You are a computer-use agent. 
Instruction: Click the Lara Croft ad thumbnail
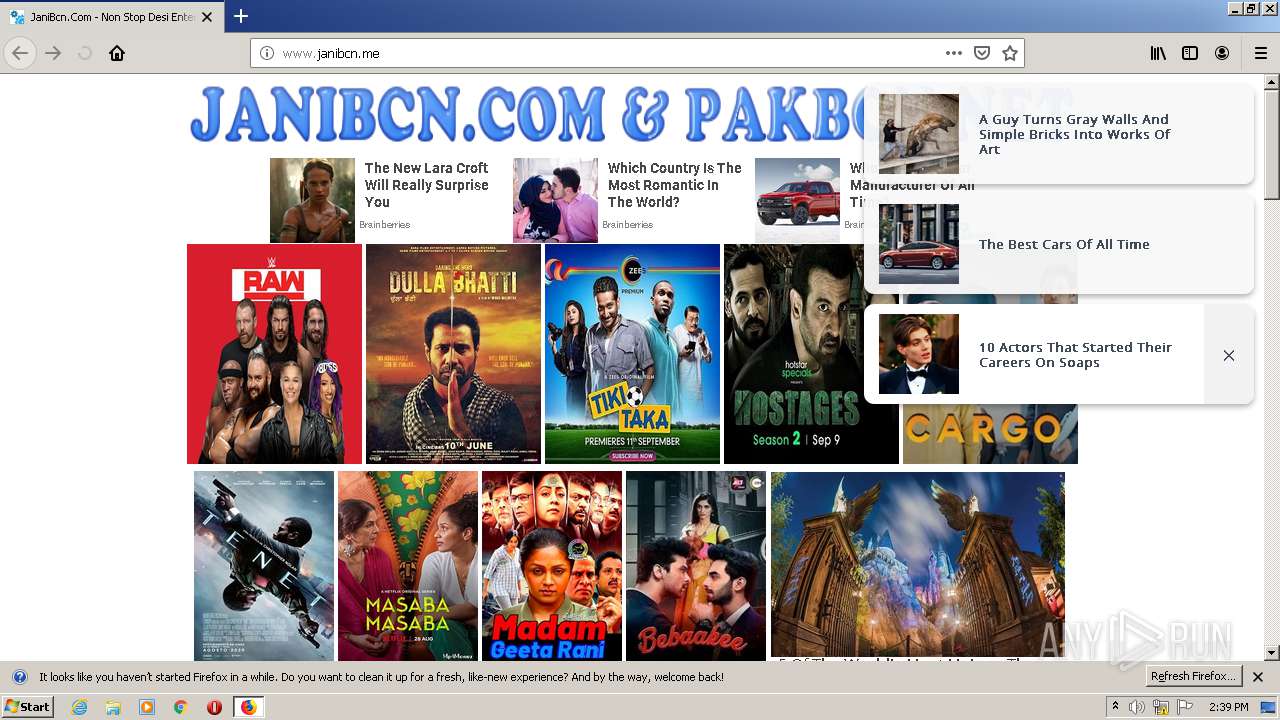[x=312, y=200]
